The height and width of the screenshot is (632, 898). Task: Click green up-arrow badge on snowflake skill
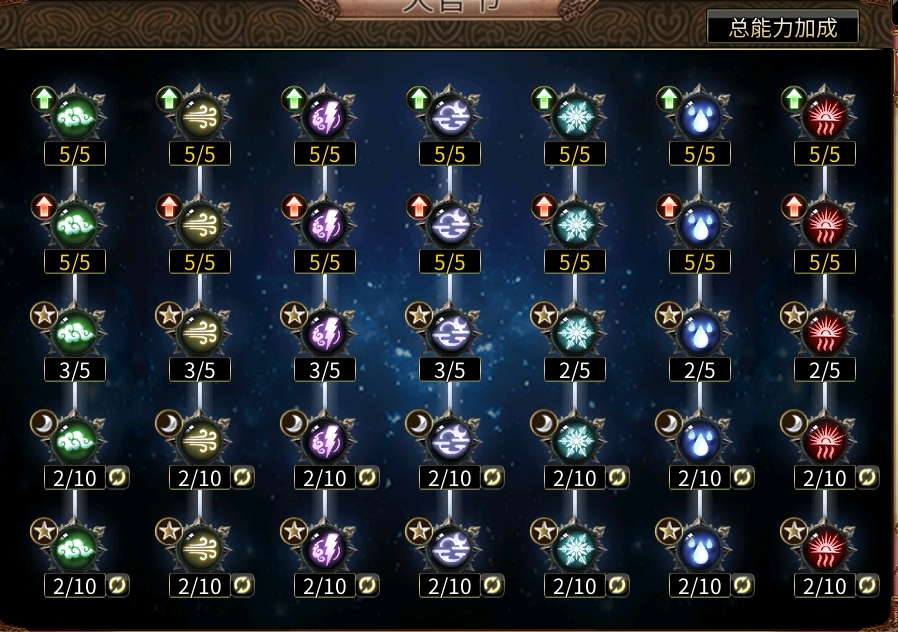click(x=543, y=99)
